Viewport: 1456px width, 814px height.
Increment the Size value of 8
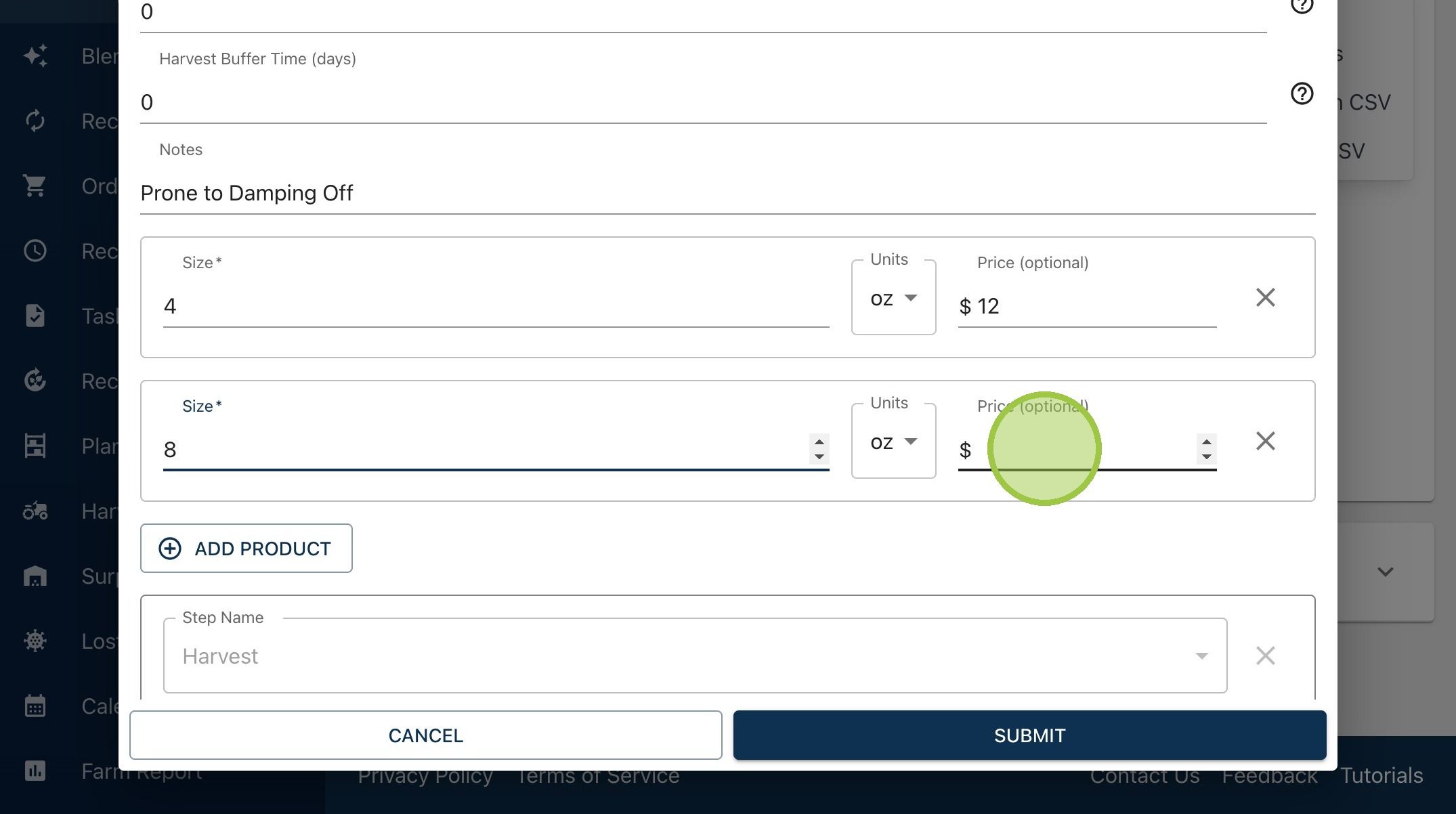(x=819, y=442)
